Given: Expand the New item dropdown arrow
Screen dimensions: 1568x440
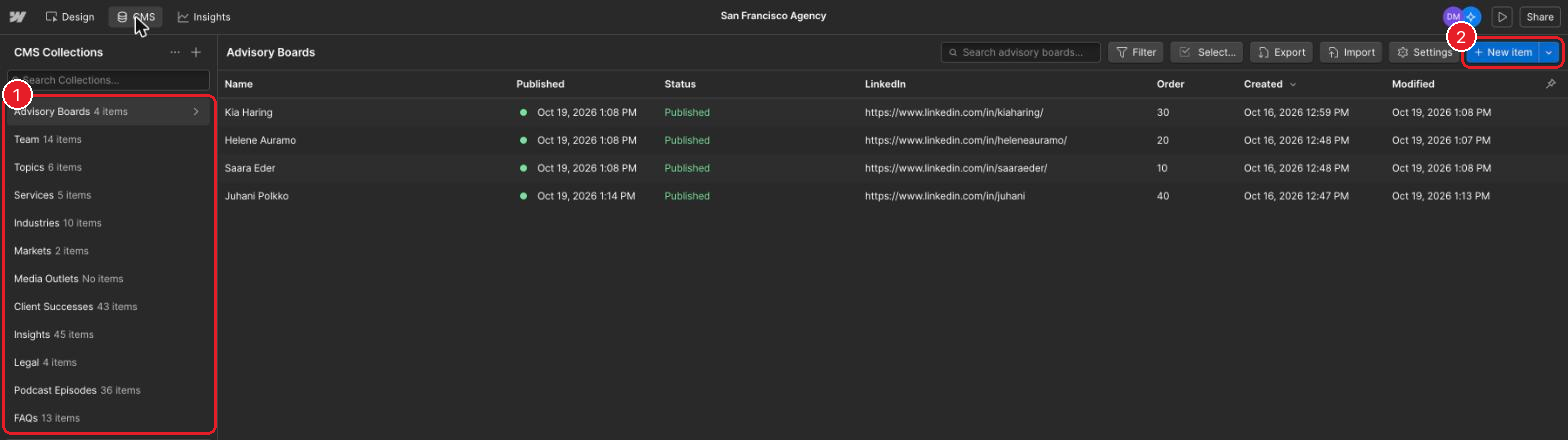Looking at the screenshot, I should click(x=1549, y=52).
